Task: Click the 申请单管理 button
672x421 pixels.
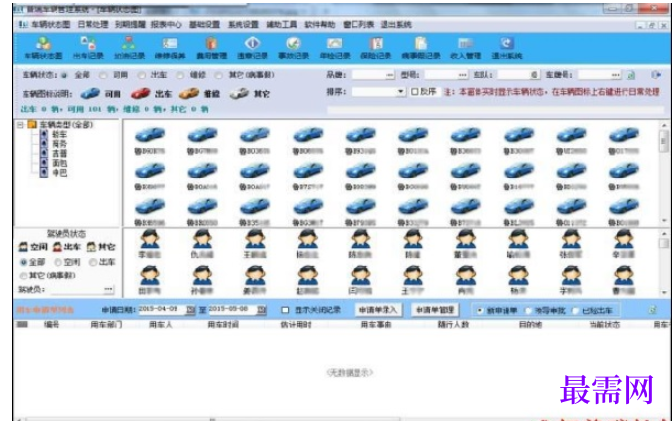Action: pyautogui.click(x=435, y=310)
